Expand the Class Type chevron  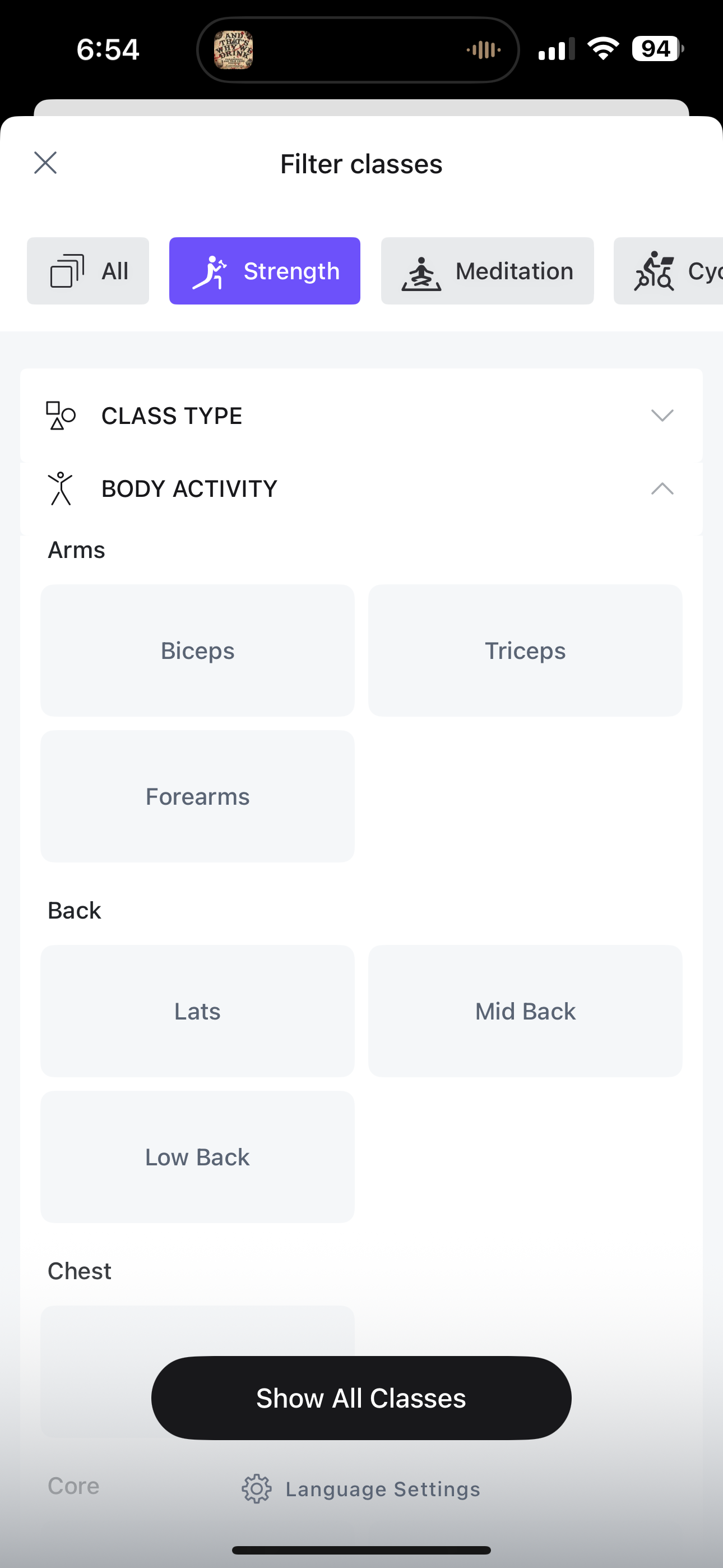click(662, 416)
